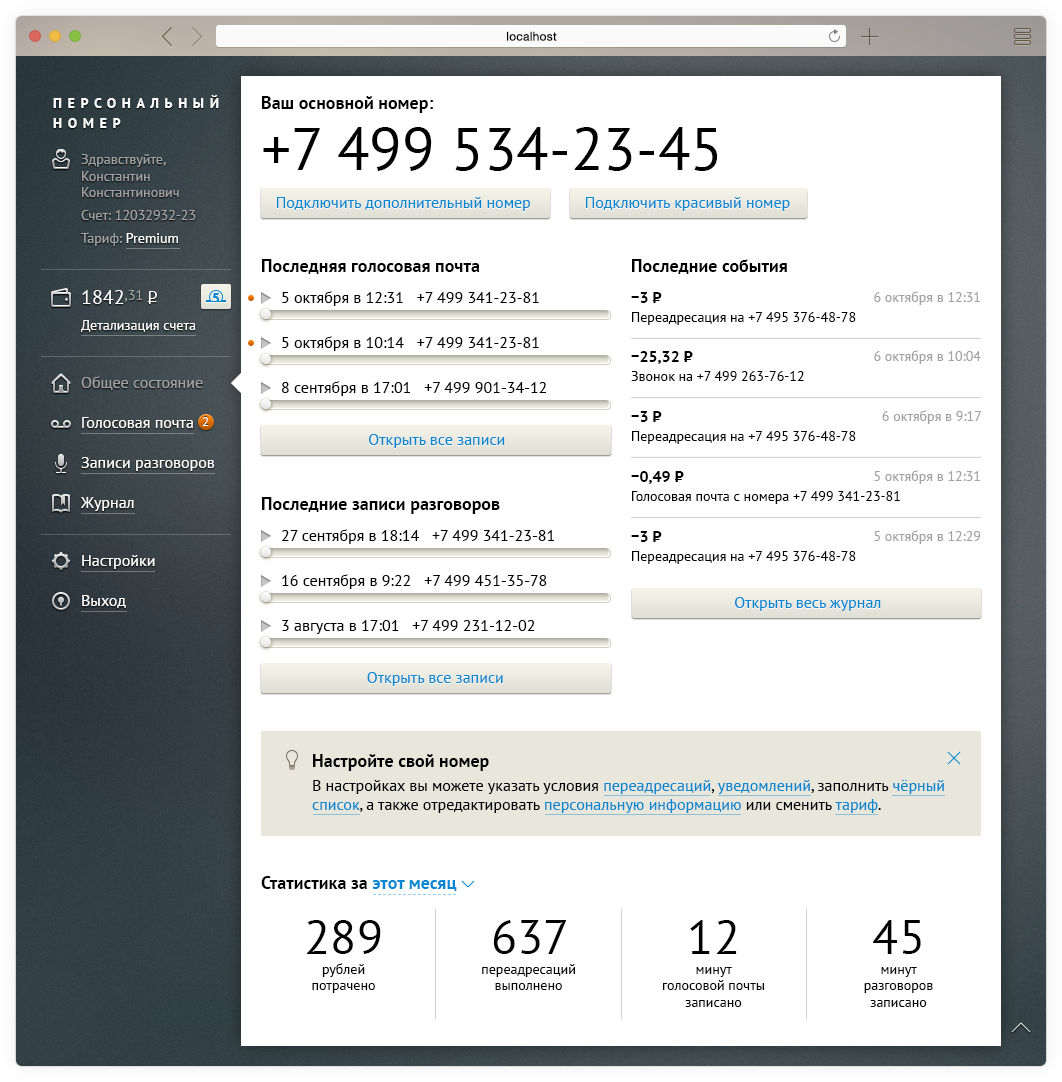Follow the уведомлений link in tip

pos(764,786)
